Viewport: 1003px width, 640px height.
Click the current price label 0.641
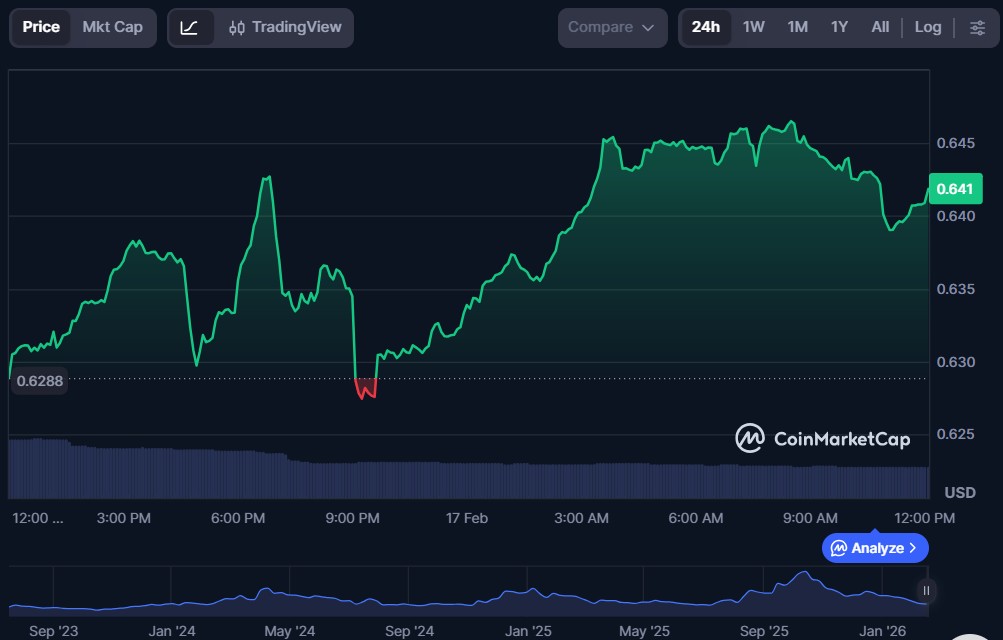955,189
